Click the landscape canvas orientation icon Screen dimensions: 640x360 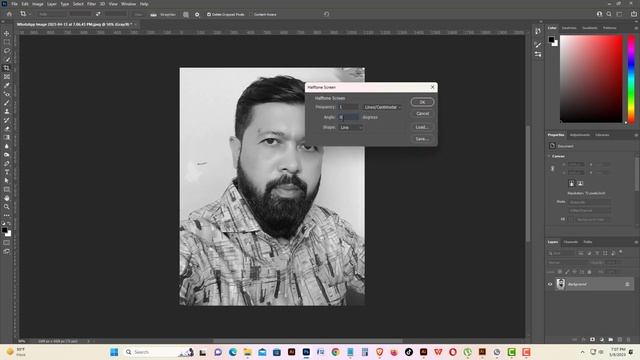point(580,183)
